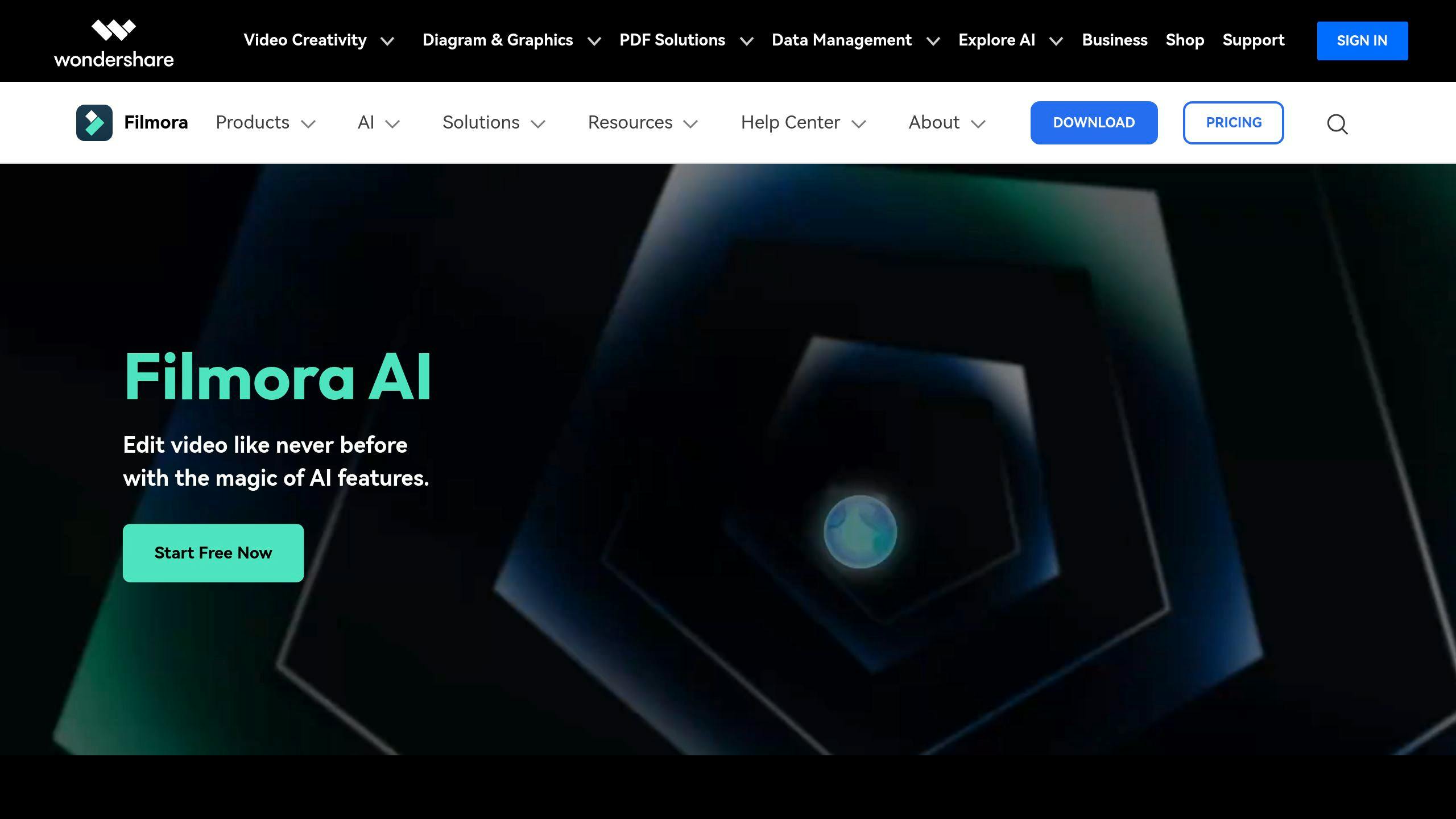Open the Resources dropdown chevron
The height and width of the screenshot is (819, 1456).
point(690,124)
